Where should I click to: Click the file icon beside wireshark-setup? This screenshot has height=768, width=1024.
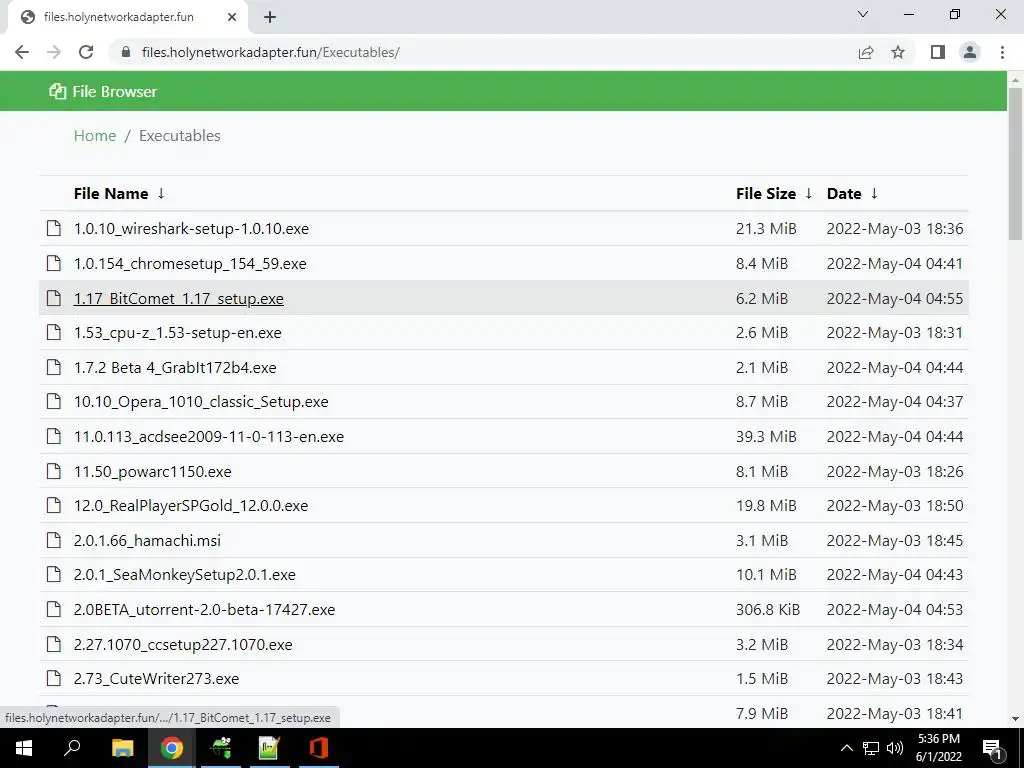coord(54,229)
